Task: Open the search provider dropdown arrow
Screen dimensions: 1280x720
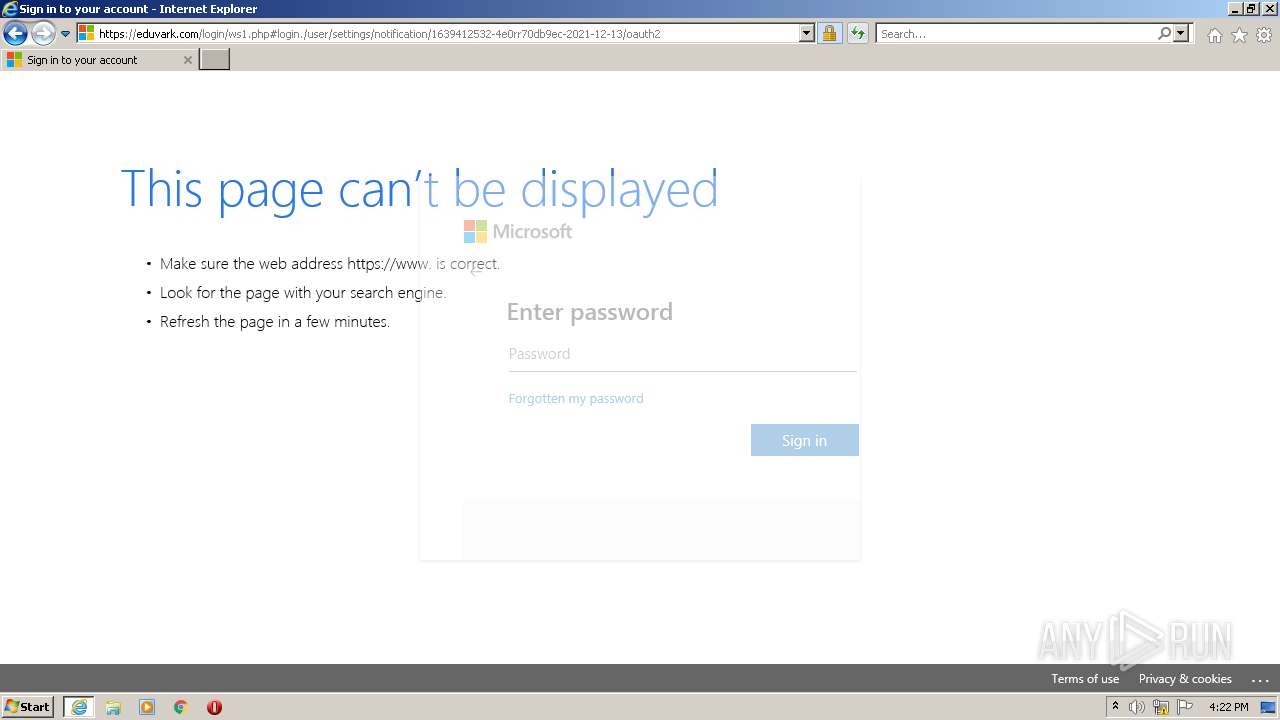Action: click(x=1181, y=34)
